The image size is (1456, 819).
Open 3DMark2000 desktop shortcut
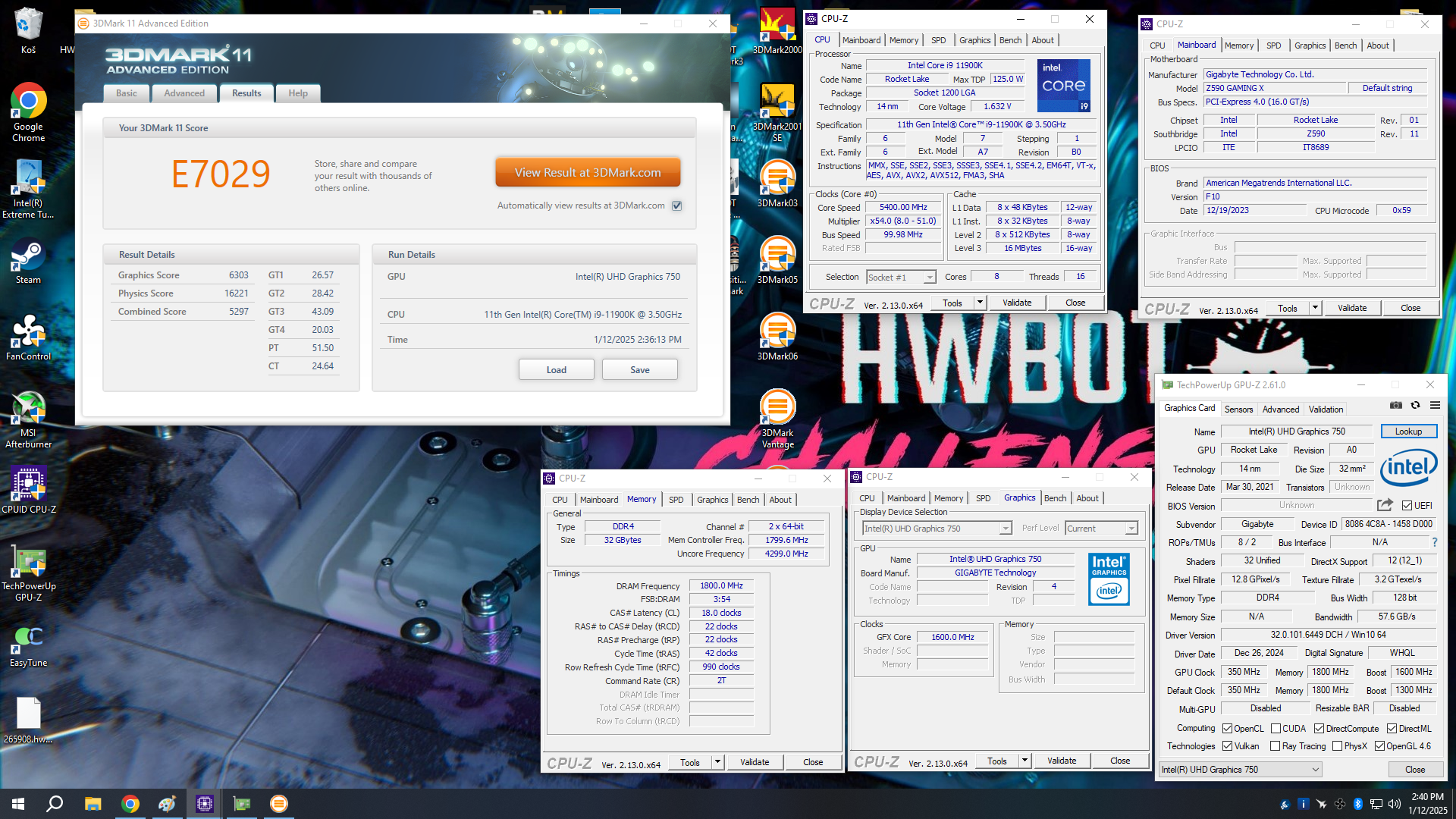click(777, 32)
